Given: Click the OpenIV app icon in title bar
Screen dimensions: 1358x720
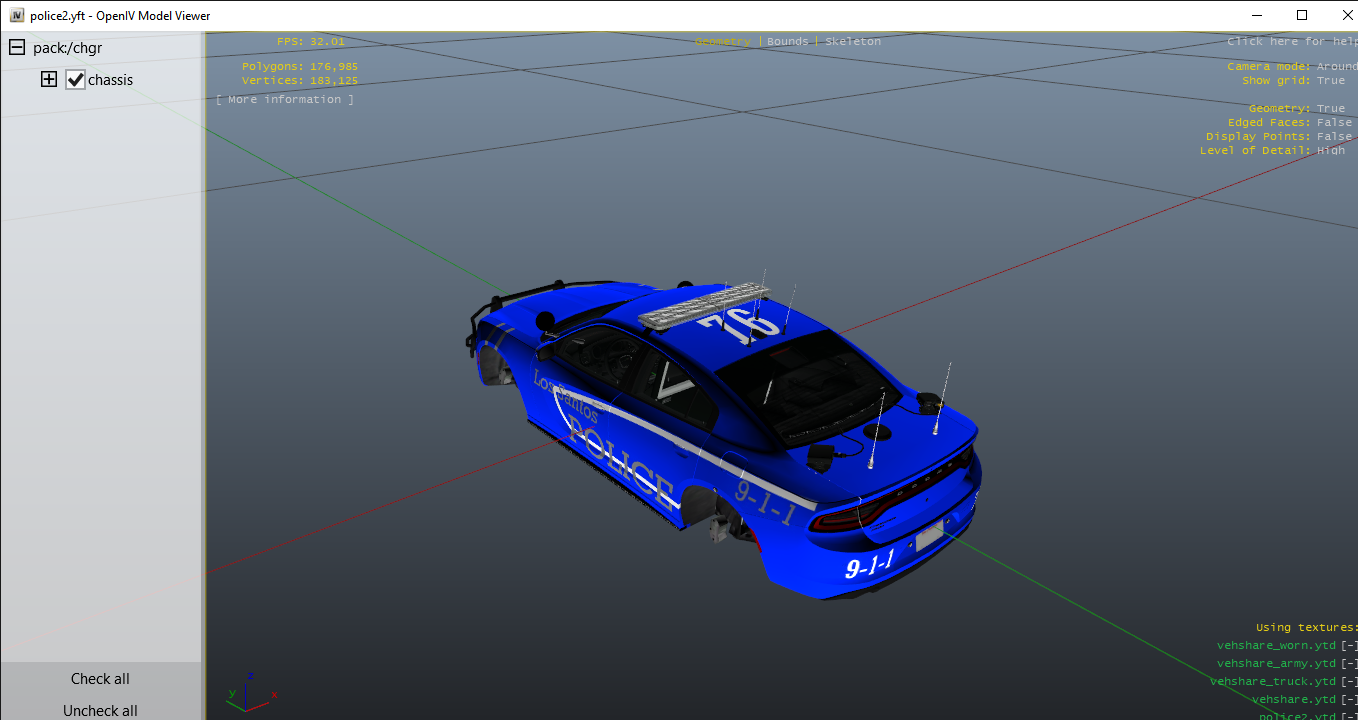Looking at the screenshot, I should click(17, 16).
